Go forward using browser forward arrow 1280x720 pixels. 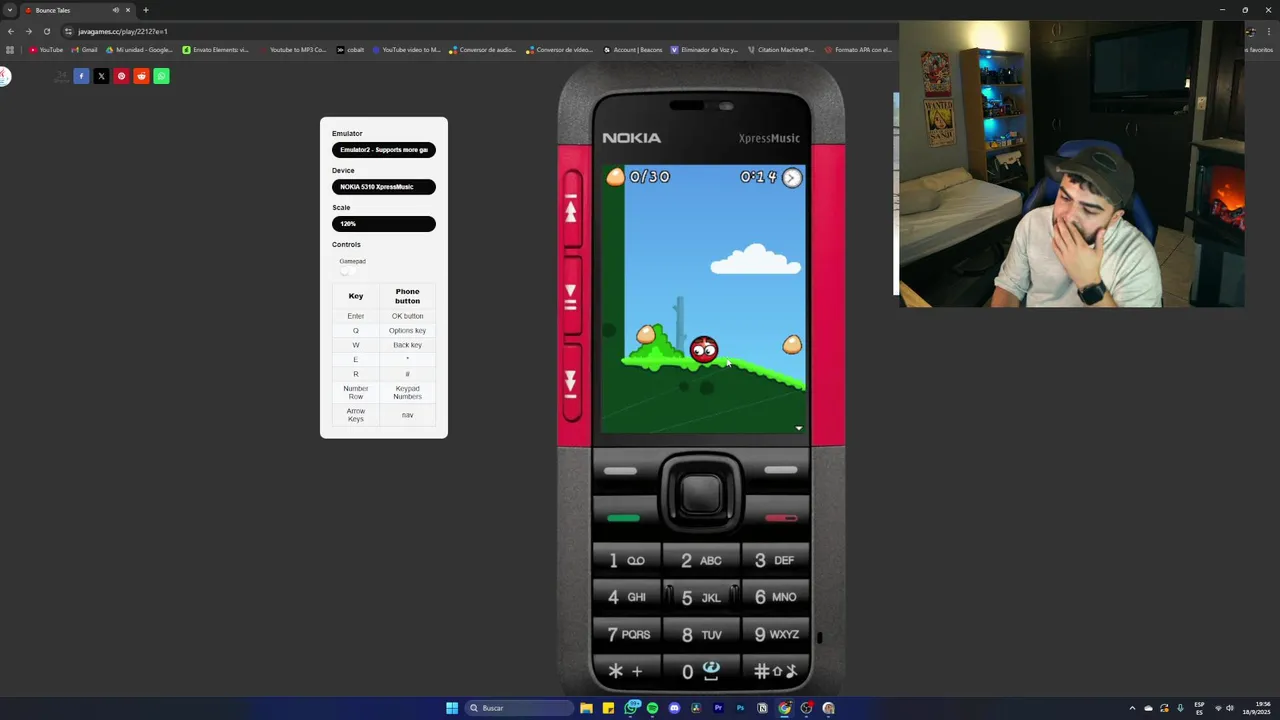coord(29,31)
